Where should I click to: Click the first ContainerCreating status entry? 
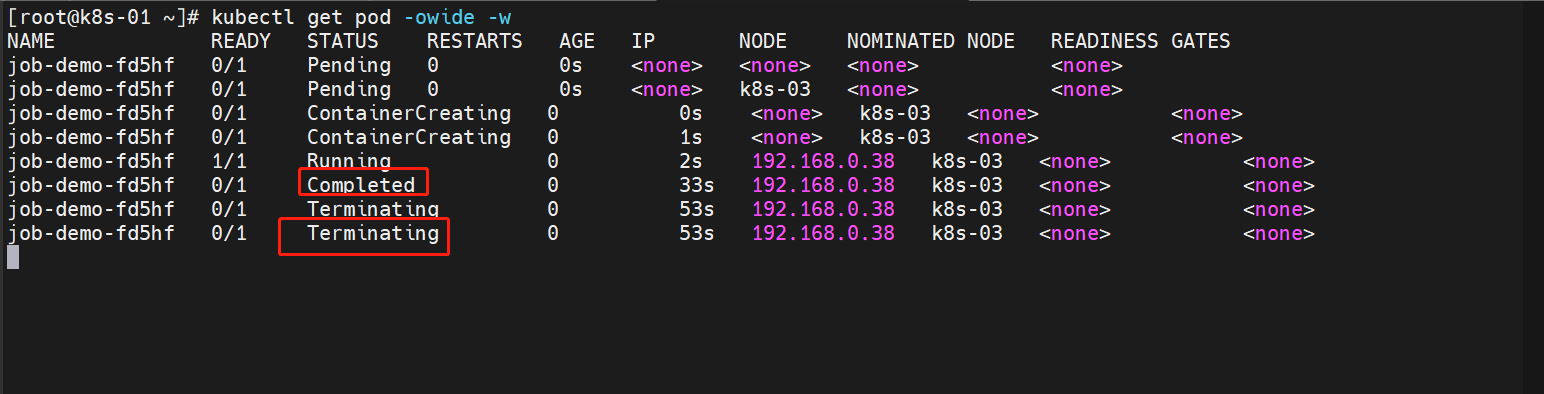tap(409, 113)
